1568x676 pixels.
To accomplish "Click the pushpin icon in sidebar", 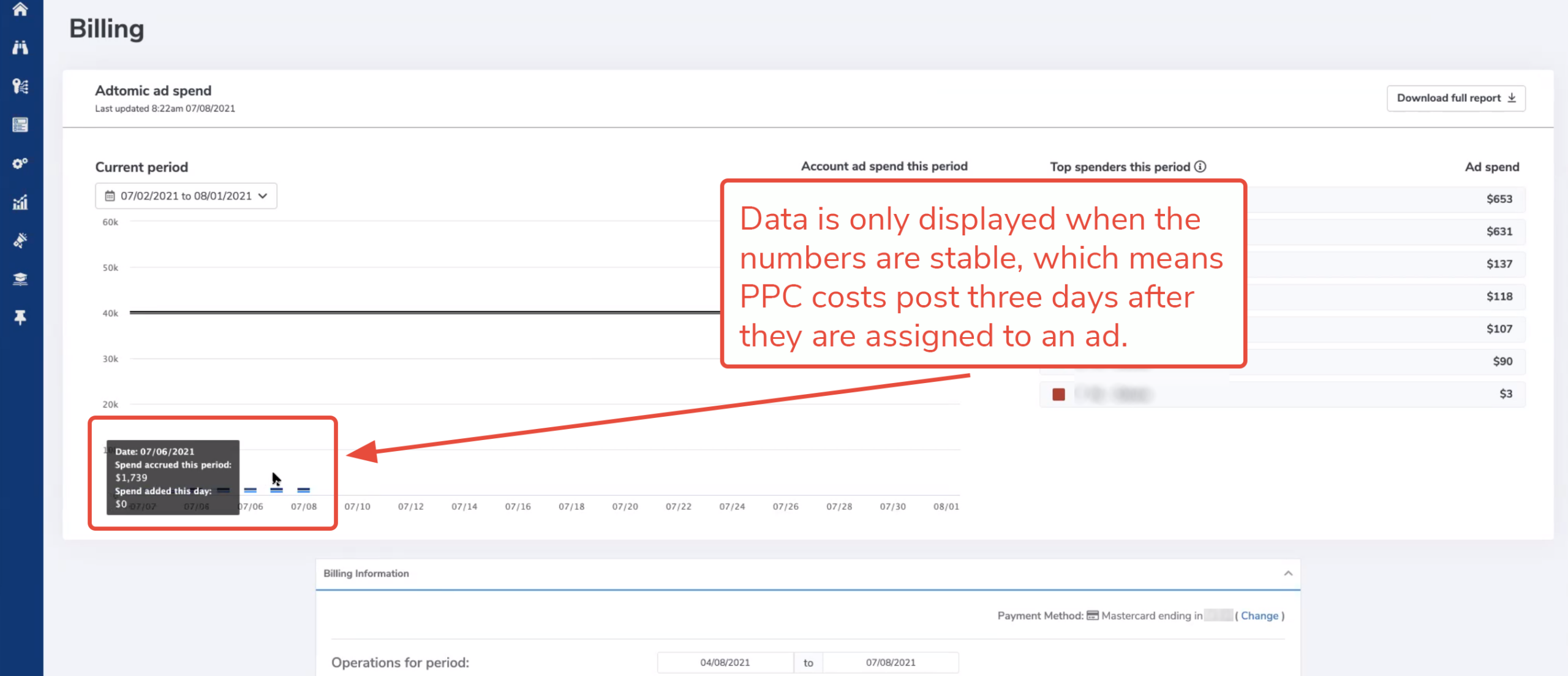I will (20, 317).
